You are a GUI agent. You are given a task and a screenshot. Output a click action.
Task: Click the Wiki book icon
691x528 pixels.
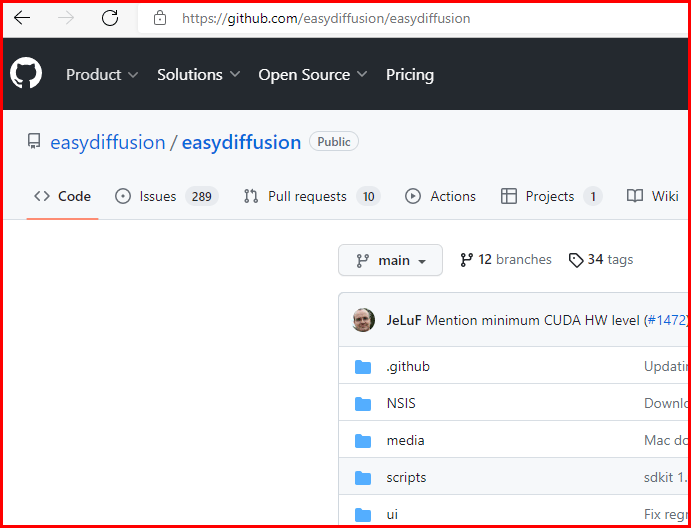pos(635,196)
